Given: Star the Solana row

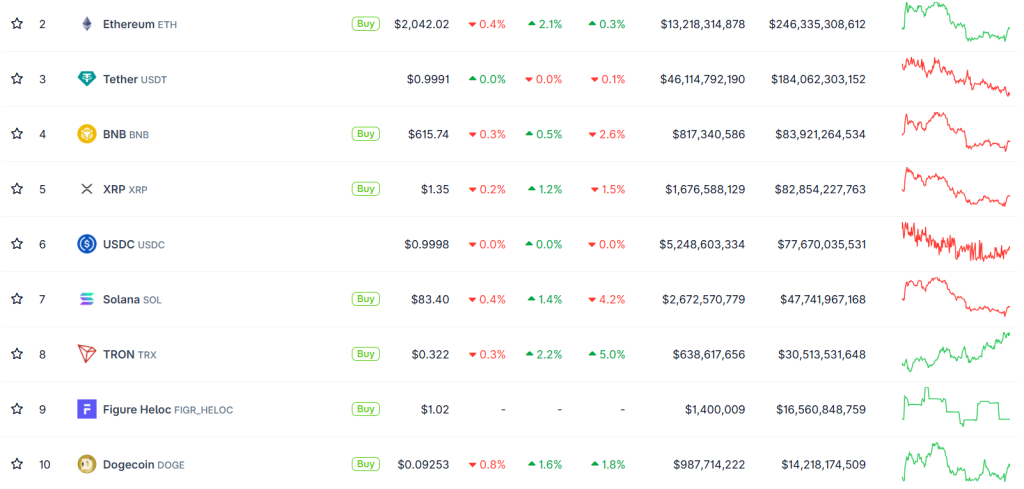Looking at the screenshot, I should click(x=17, y=299).
